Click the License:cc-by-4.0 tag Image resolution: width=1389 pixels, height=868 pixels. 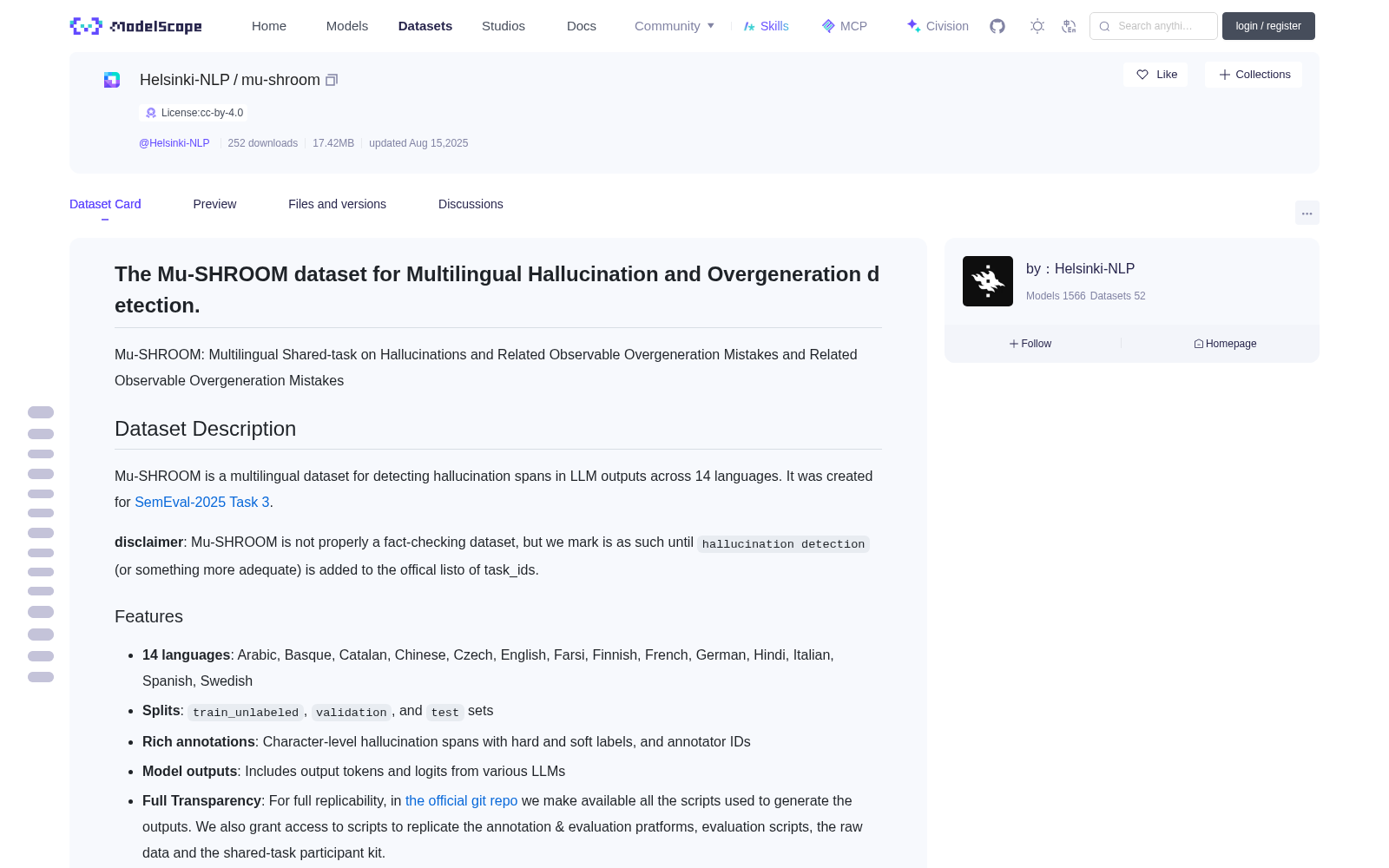[194, 113]
